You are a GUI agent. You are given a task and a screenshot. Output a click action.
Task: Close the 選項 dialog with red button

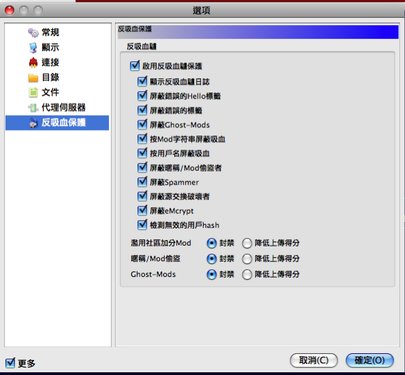9,10
